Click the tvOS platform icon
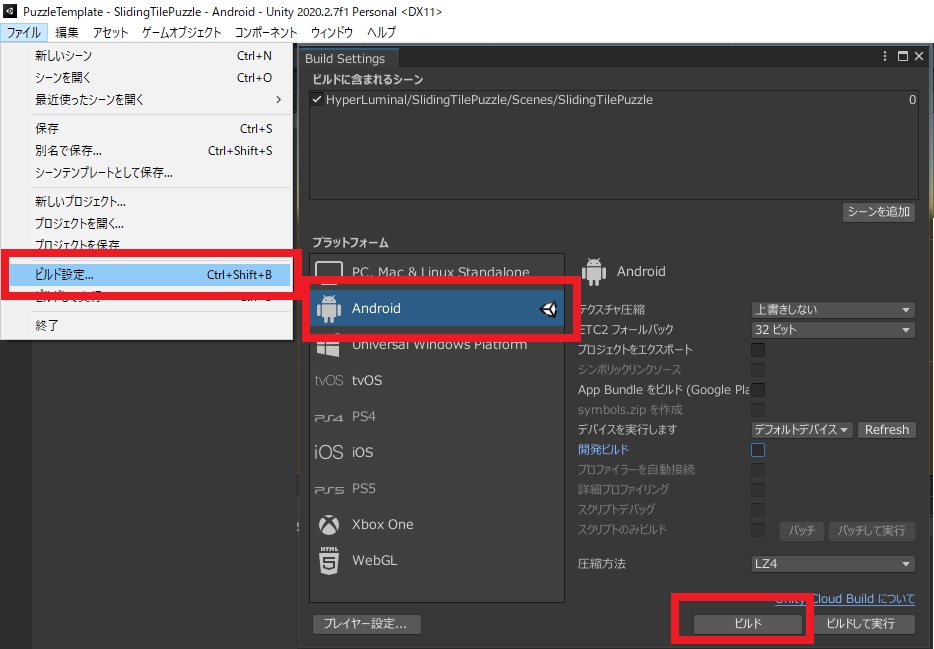 click(x=329, y=380)
